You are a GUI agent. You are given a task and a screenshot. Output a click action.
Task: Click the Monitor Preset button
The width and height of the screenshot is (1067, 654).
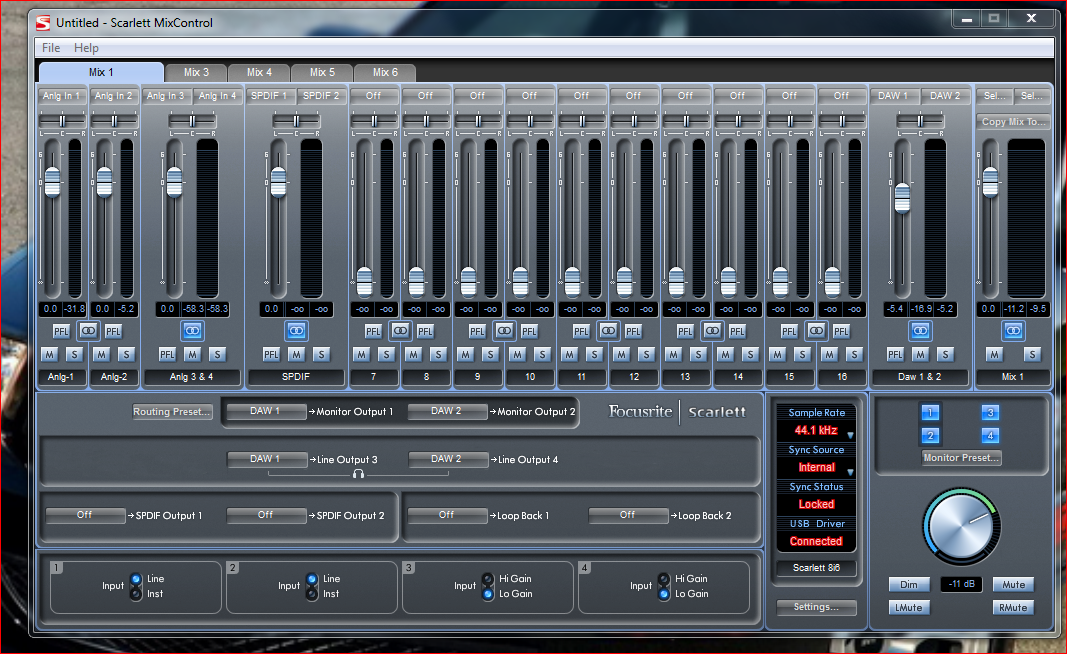[x=962, y=458]
